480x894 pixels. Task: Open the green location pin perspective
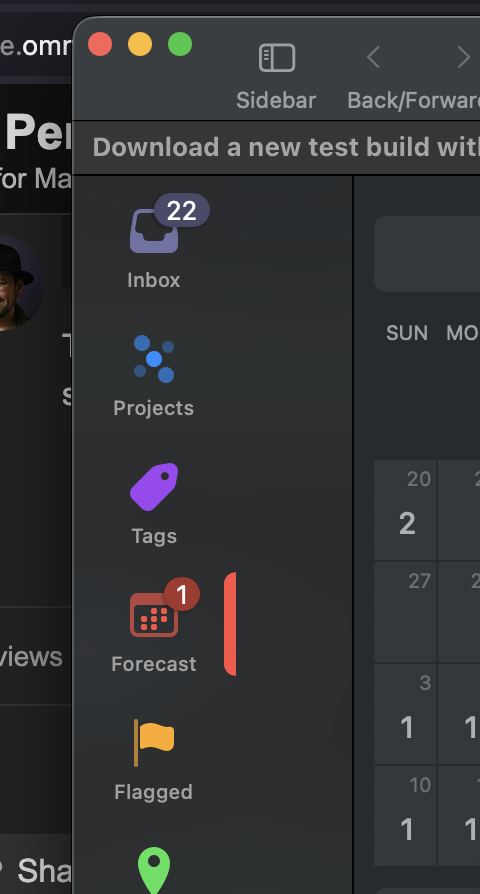coord(154,871)
